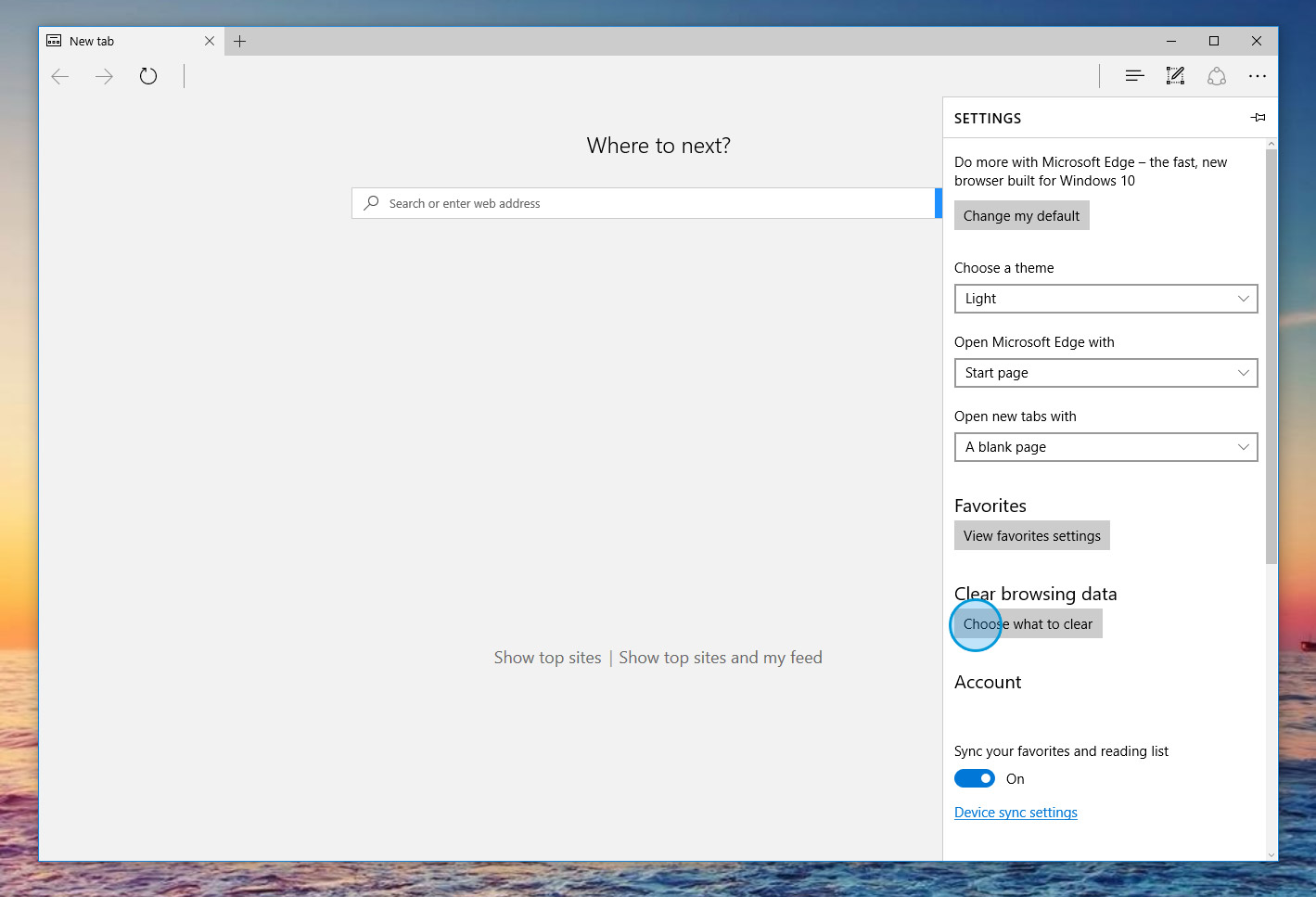1316x897 pixels.
Task: Pin the Settings pane
Action: (1258, 118)
